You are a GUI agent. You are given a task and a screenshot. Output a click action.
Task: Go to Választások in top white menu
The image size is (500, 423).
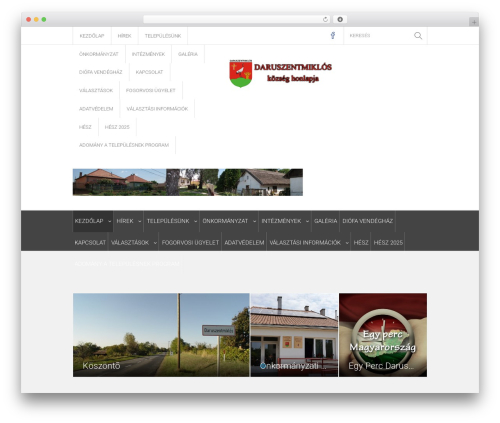pyautogui.click(x=96, y=90)
